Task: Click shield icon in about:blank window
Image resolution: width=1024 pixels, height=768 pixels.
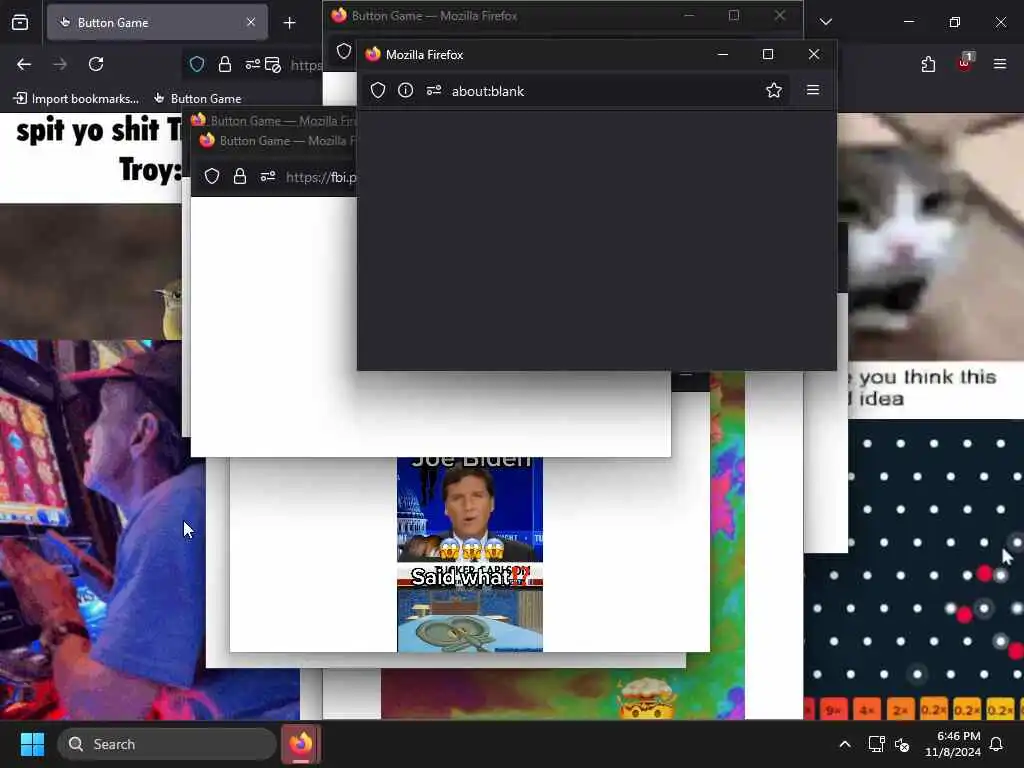Action: point(377,90)
